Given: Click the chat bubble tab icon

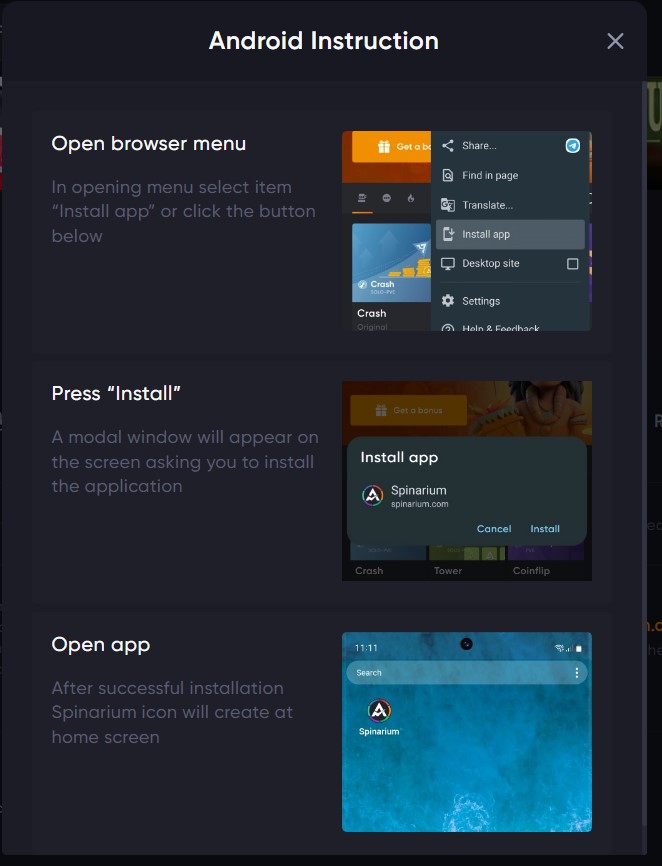Looking at the screenshot, I should click(x=386, y=198).
